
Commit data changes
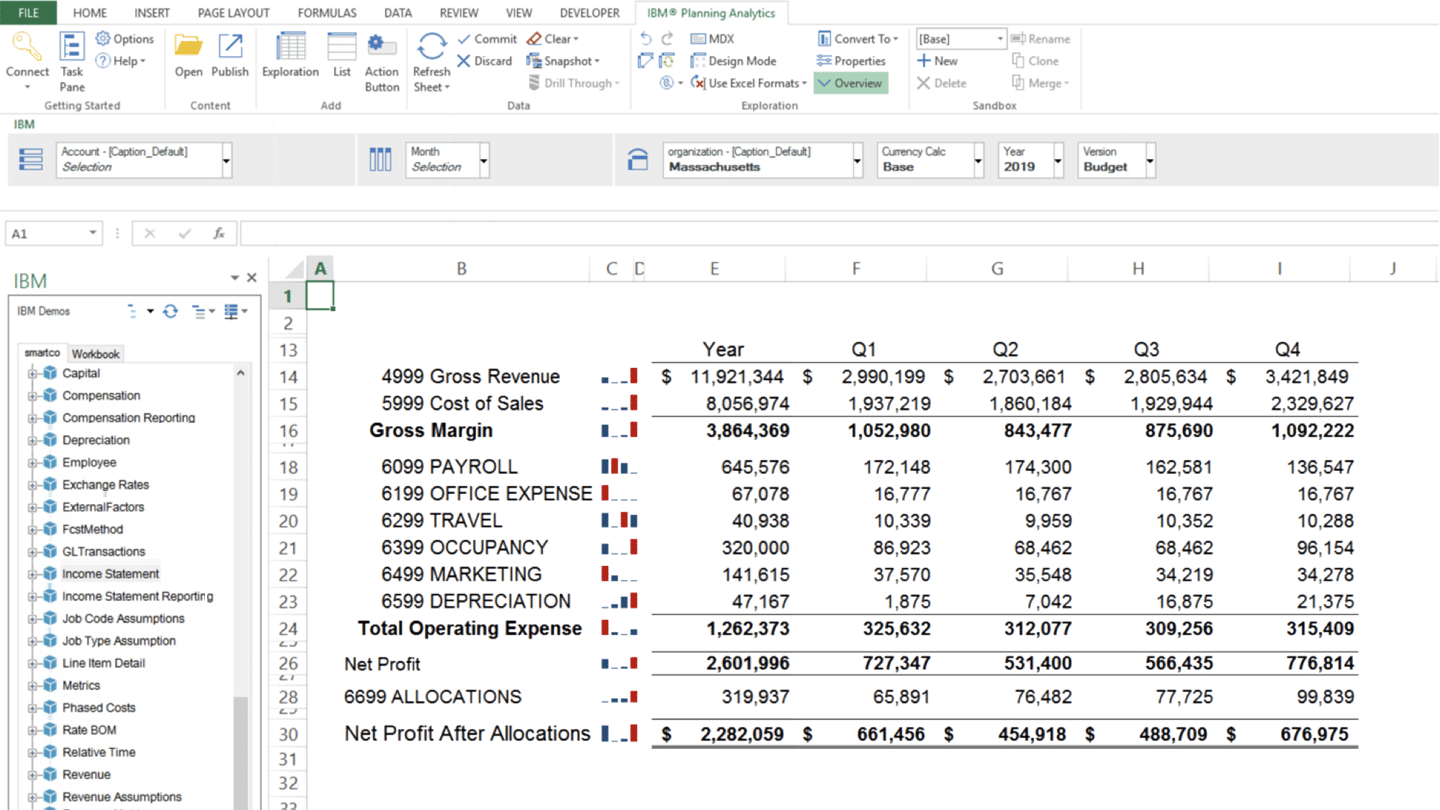tap(487, 39)
